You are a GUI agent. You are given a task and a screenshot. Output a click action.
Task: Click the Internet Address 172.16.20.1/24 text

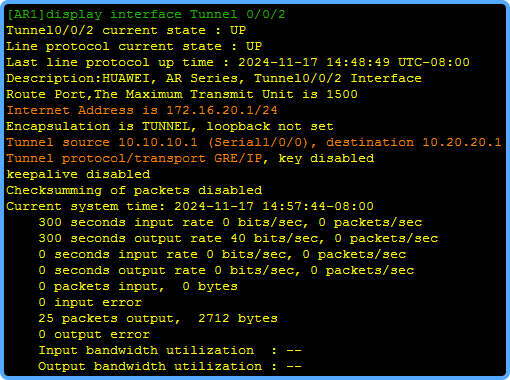tap(142, 110)
